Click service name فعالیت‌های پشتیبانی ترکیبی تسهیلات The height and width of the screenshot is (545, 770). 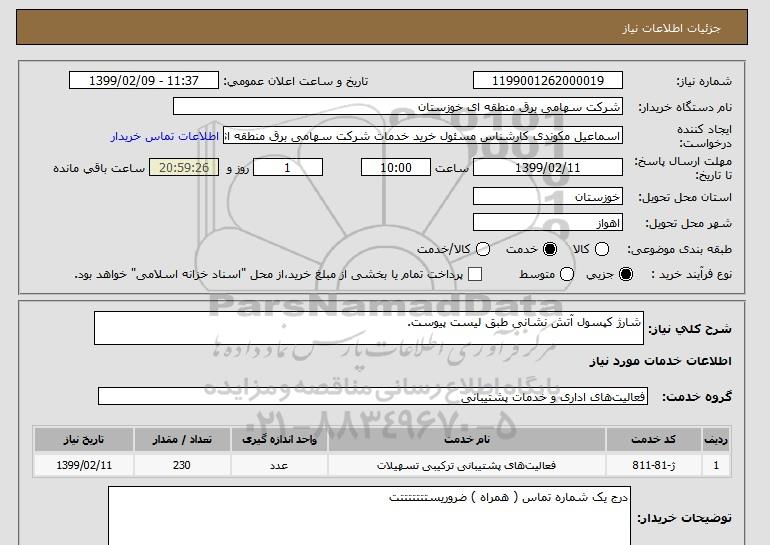tap(467, 465)
